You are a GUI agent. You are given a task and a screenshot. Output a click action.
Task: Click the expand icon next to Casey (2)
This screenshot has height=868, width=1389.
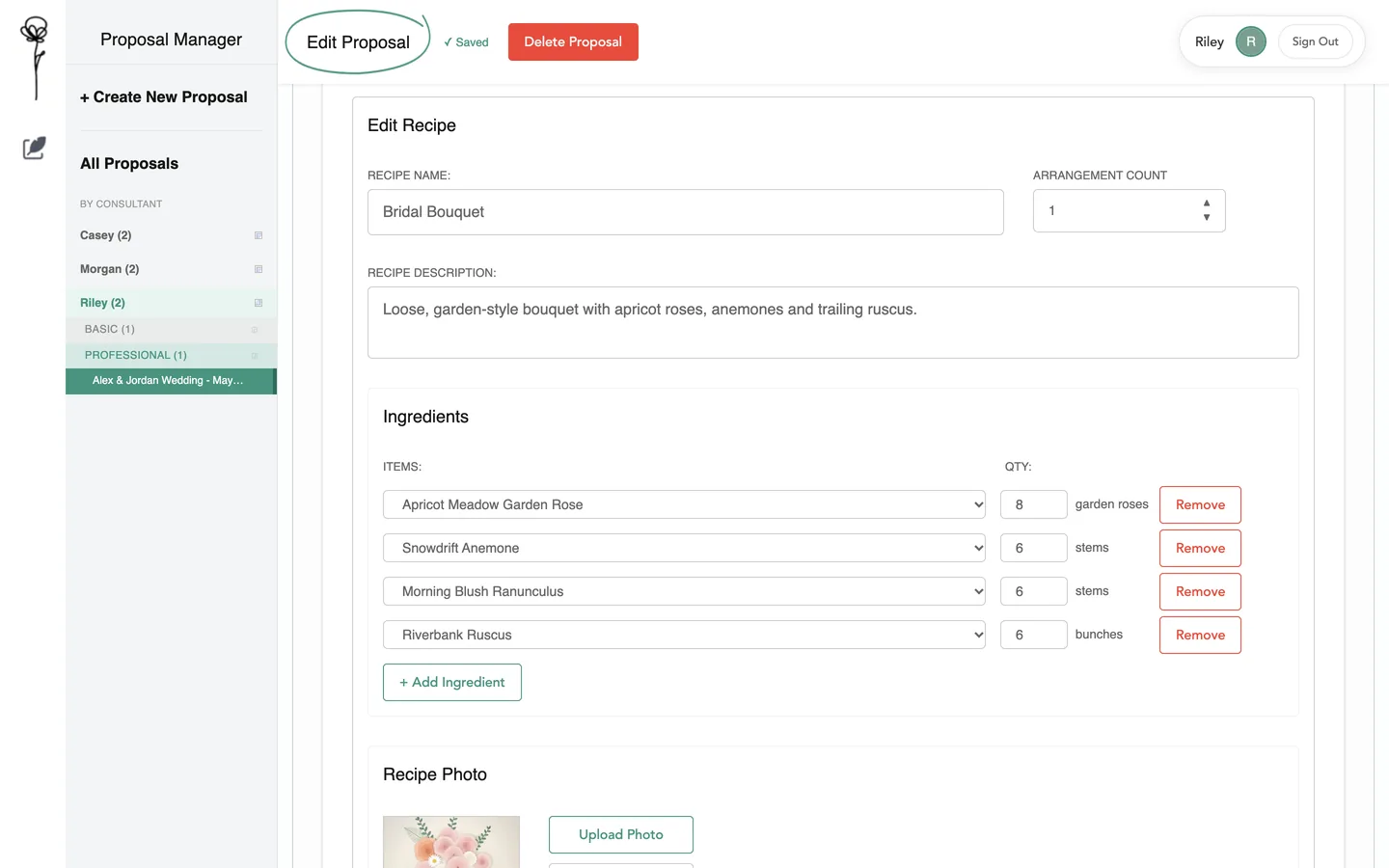point(259,235)
